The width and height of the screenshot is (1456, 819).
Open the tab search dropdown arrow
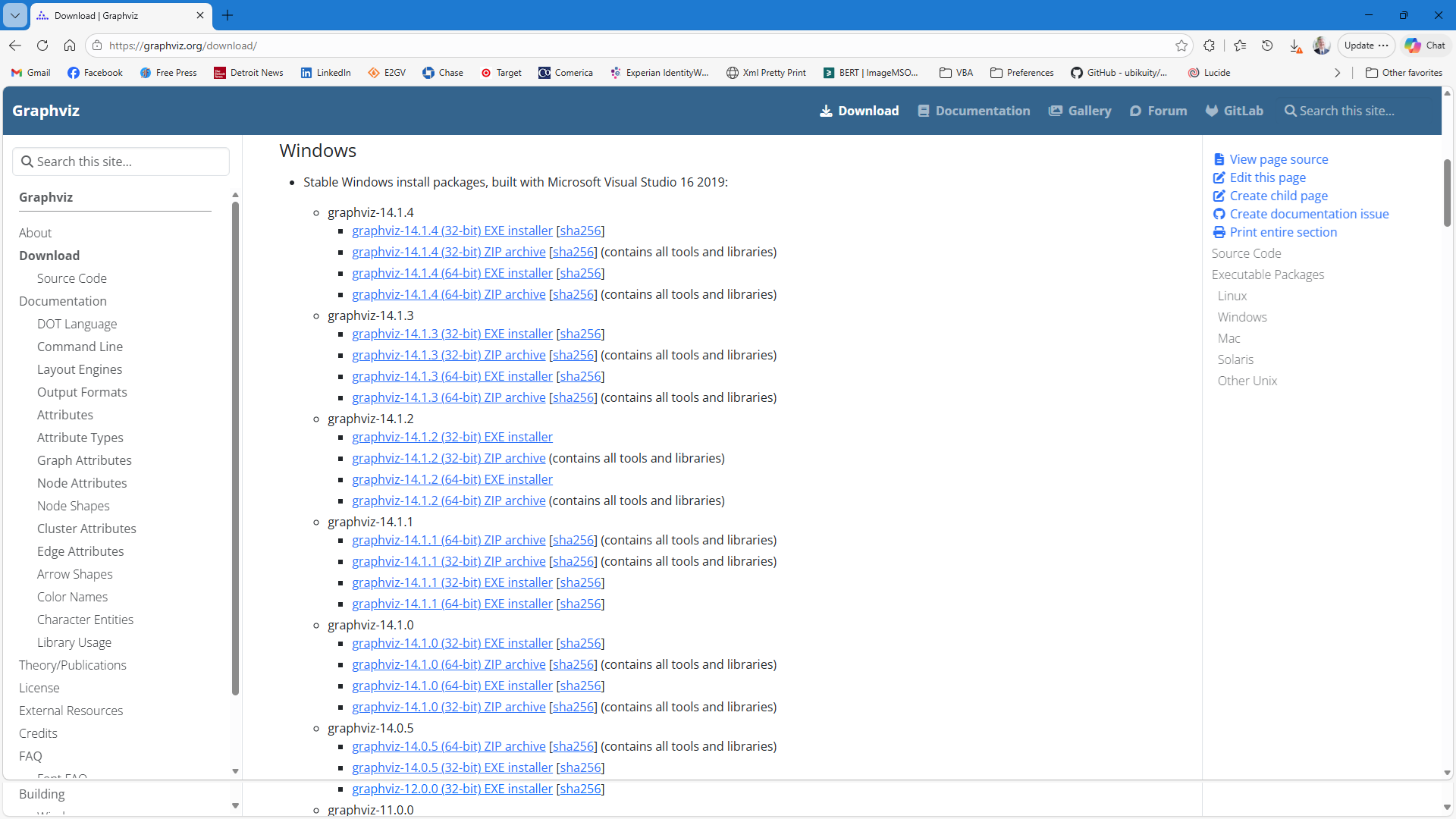pos(15,15)
